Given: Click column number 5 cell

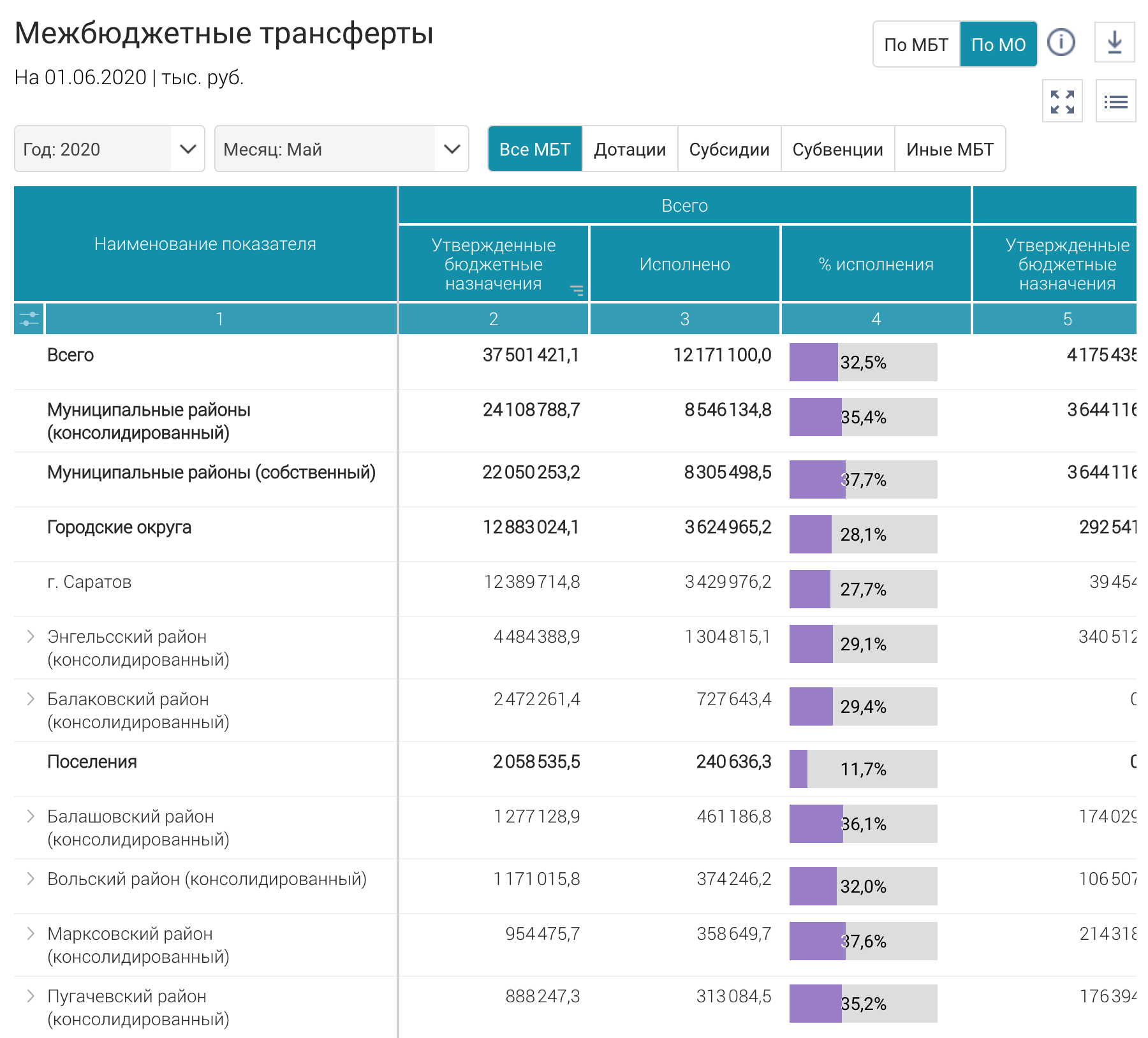Looking at the screenshot, I should (x=1055, y=319).
